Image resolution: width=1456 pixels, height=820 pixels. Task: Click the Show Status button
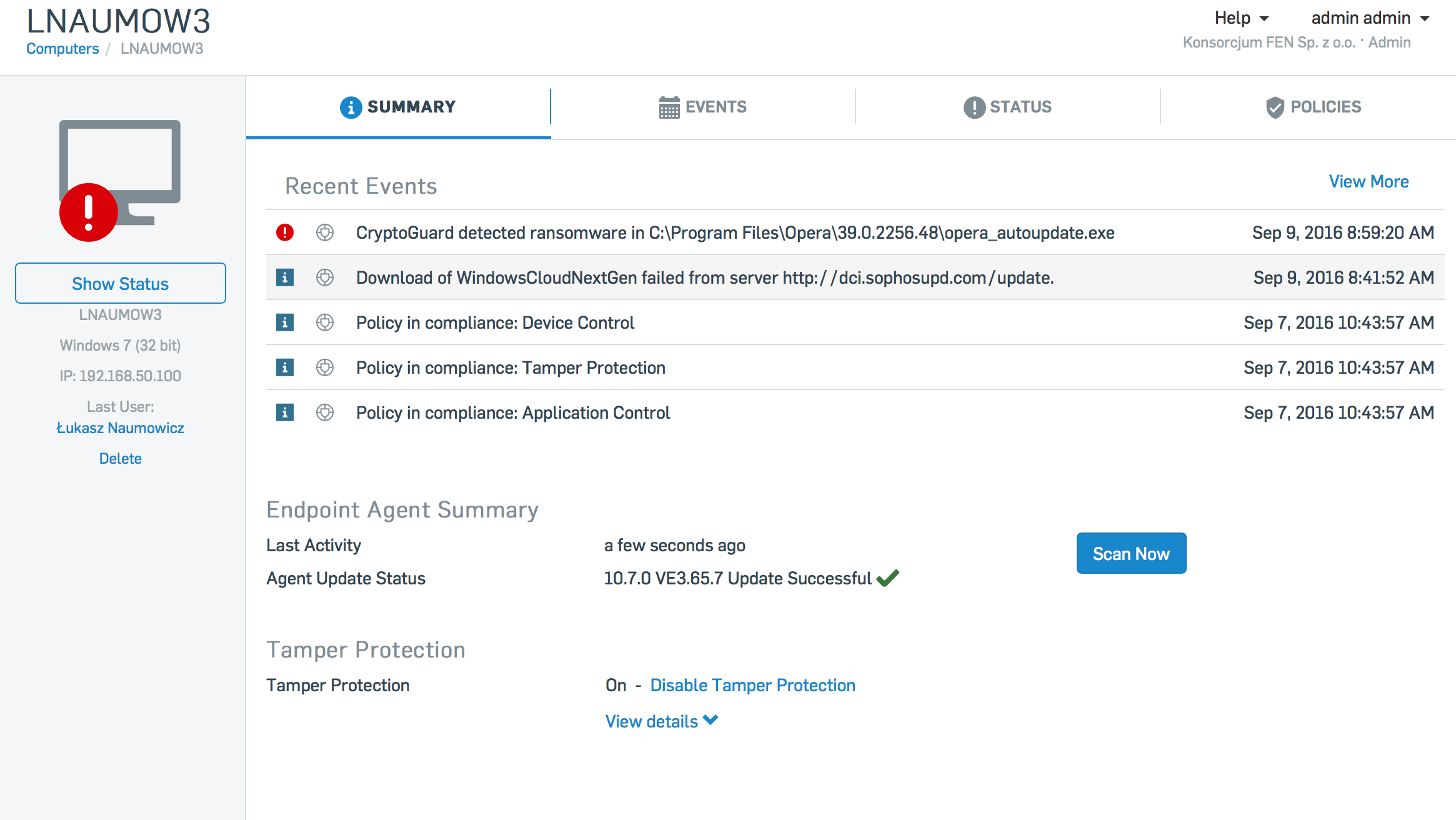(121, 283)
